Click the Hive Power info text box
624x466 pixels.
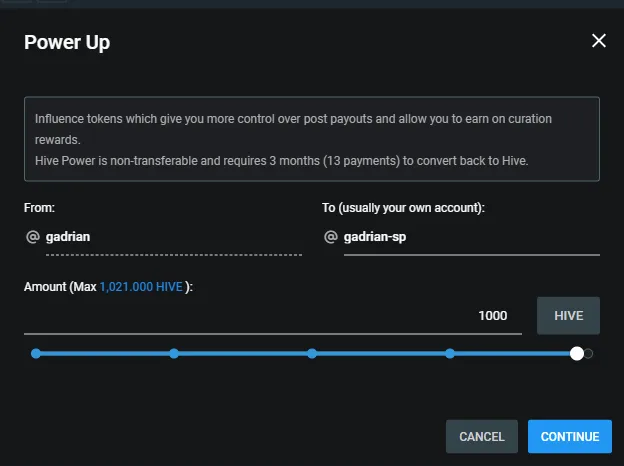[x=312, y=139]
